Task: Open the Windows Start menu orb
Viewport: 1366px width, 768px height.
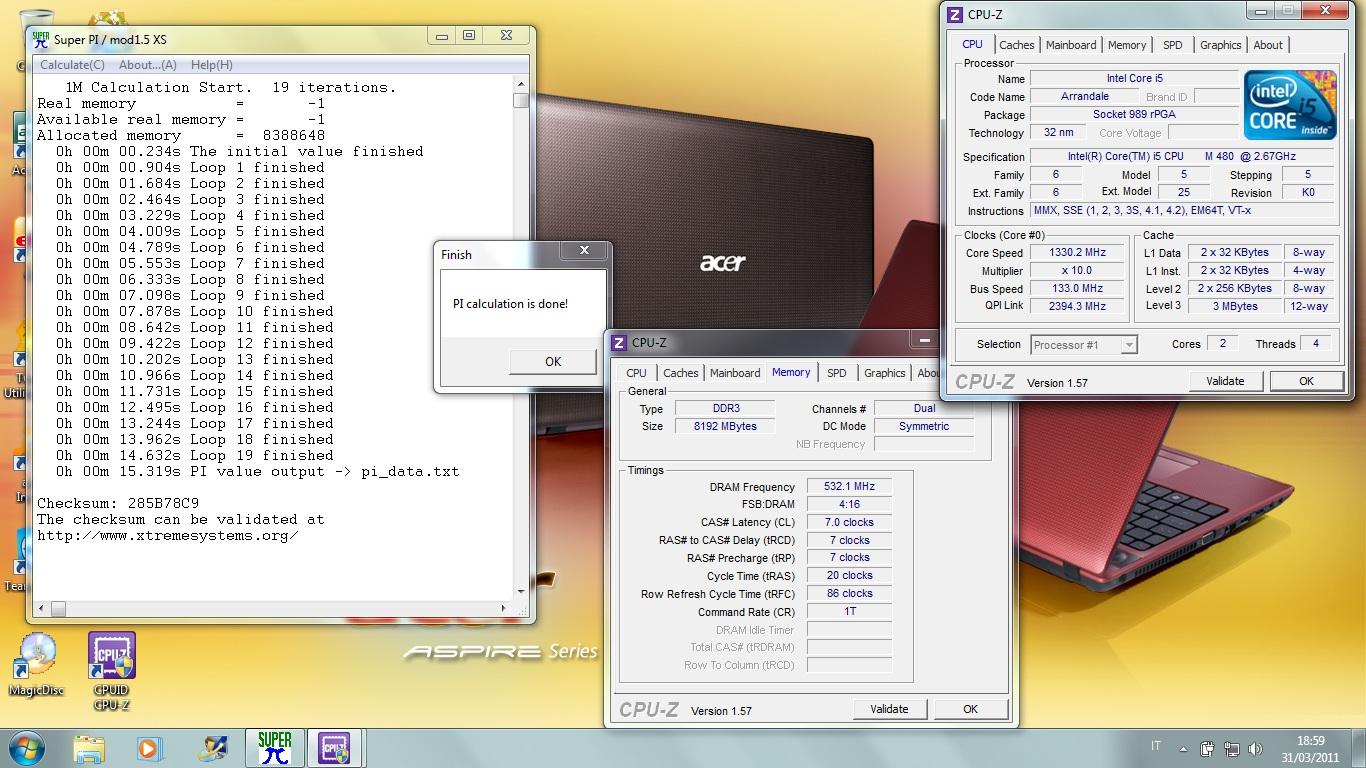Action: pos(25,748)
